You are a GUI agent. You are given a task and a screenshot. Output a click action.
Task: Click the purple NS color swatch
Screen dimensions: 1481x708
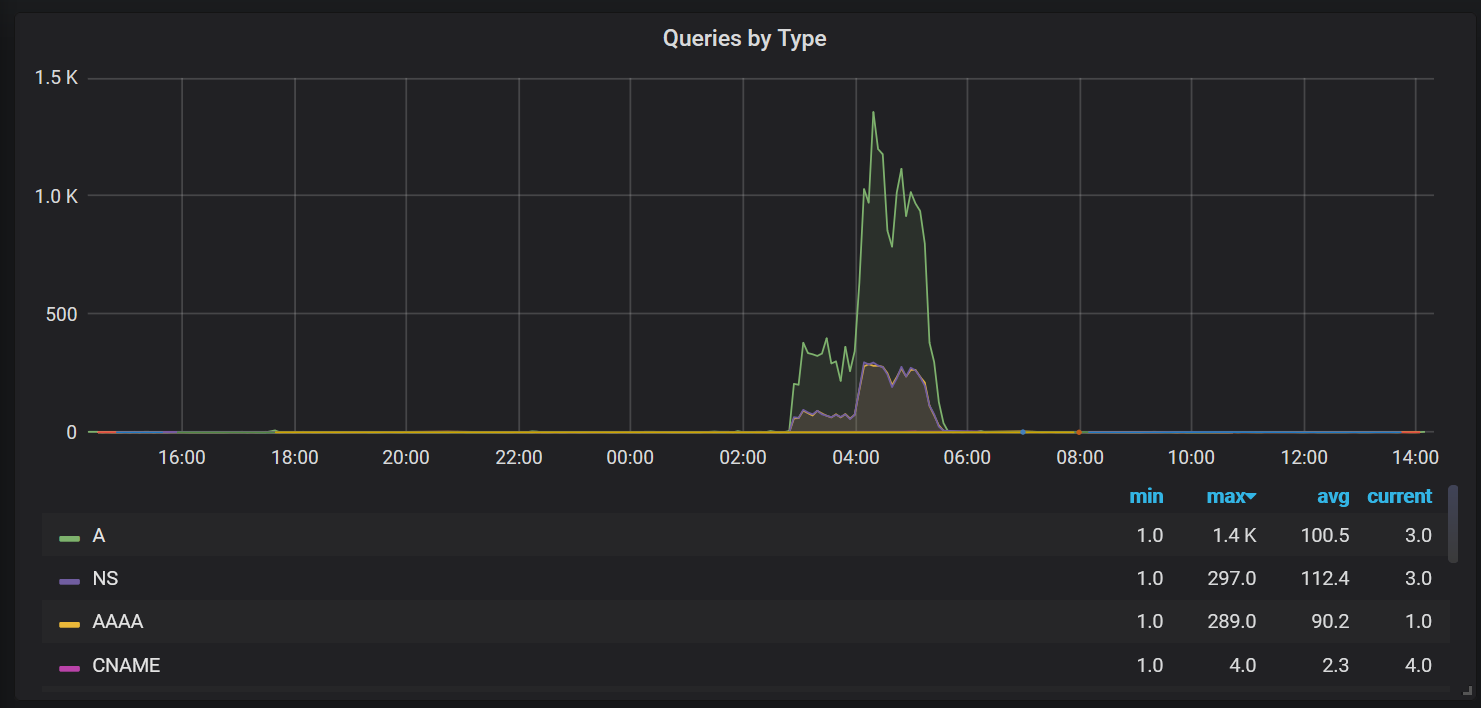point(69,580)
